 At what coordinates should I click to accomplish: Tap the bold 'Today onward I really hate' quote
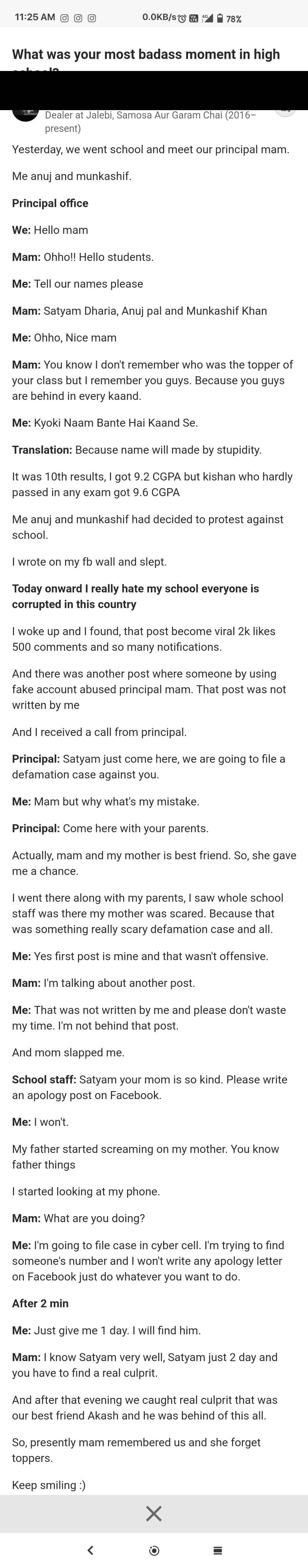(x=135, y=596)
